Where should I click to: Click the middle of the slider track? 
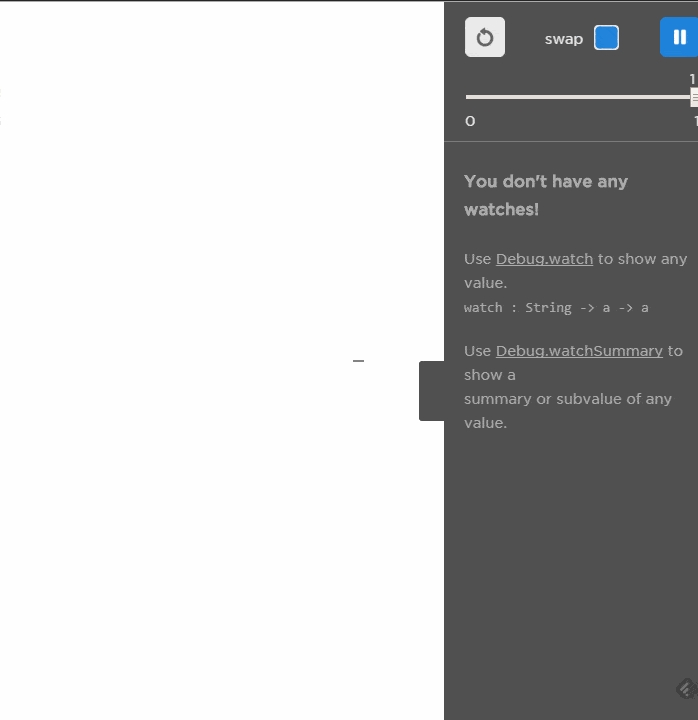[578, 97]
